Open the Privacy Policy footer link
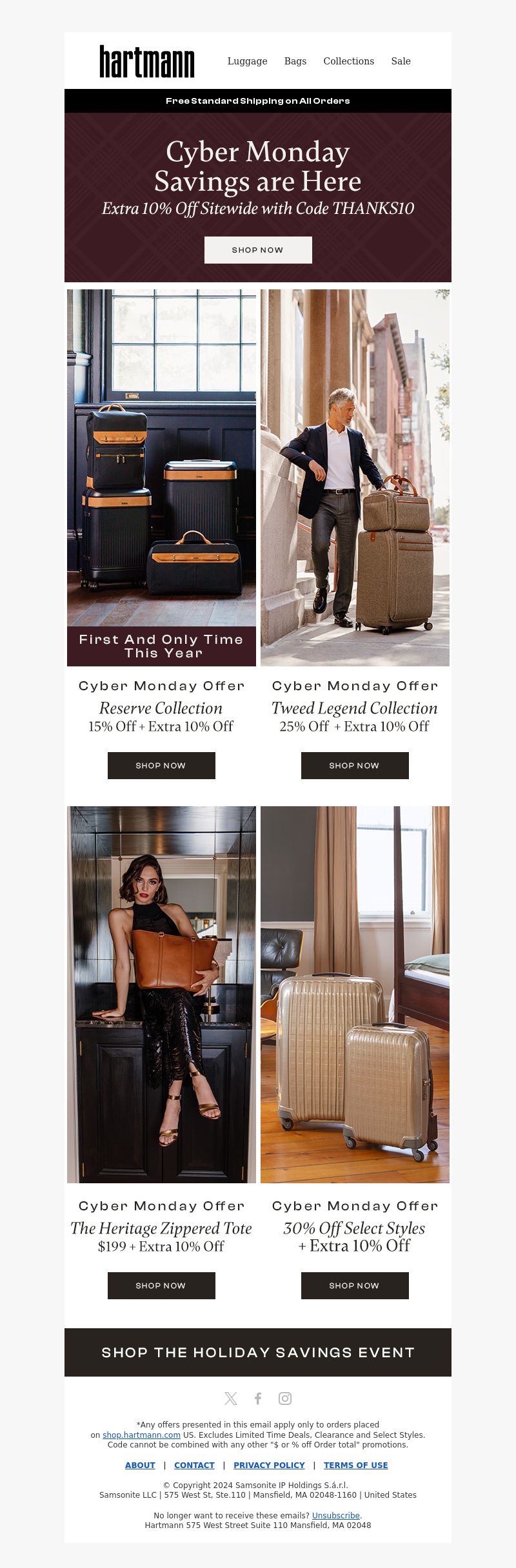The width and height of the screenshot is (516, 1568). pyautogui.click(x=269, y=1466)
